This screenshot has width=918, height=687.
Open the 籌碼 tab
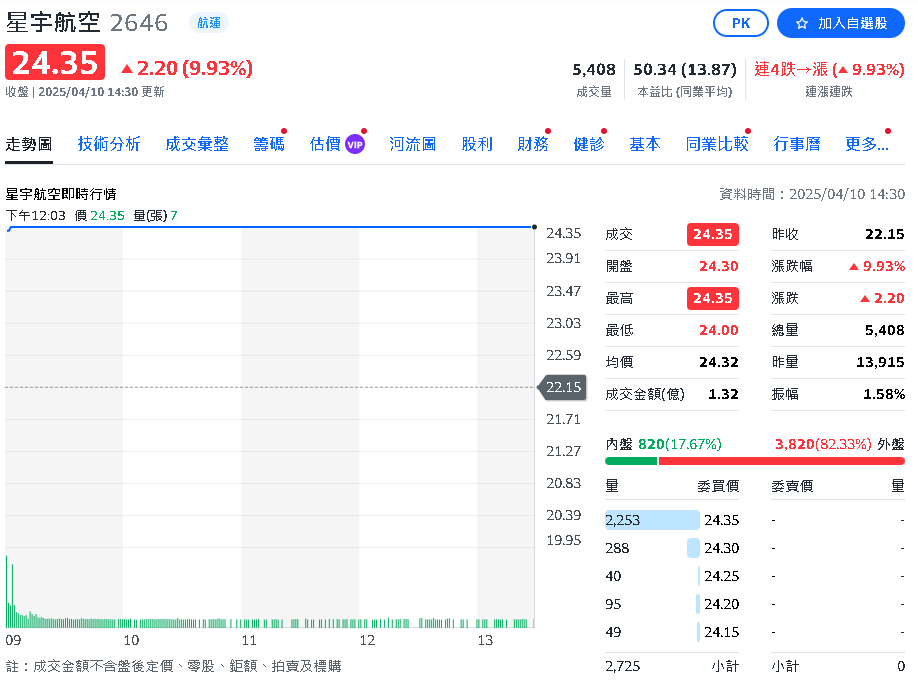pos(269,144)
